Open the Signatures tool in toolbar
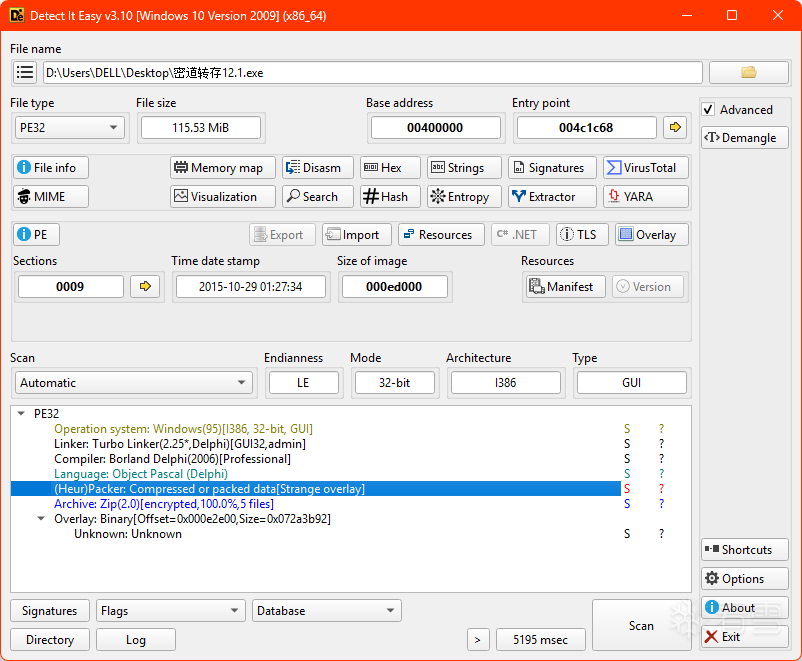This screenshot has height=661, width=802. coord(552,168)
